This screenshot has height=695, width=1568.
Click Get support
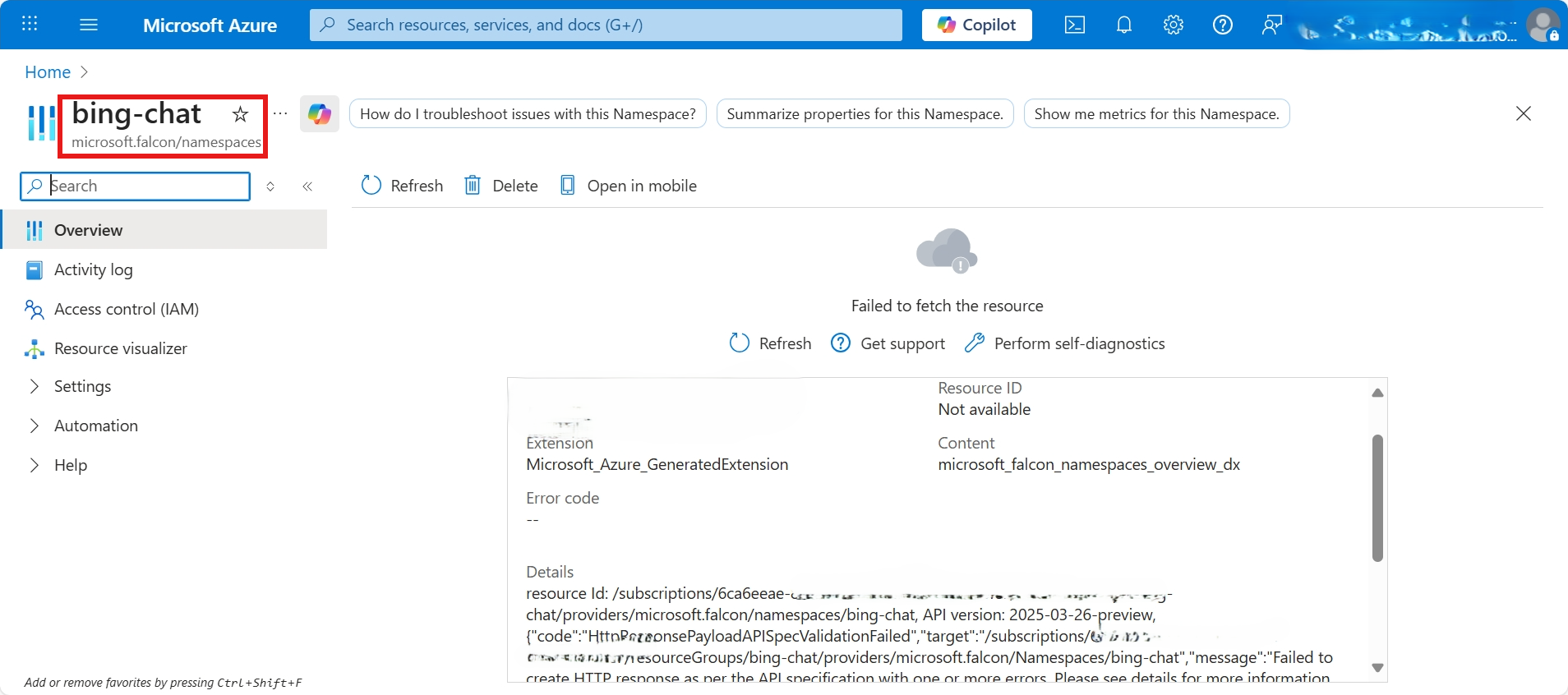click(x=888, y=343)
